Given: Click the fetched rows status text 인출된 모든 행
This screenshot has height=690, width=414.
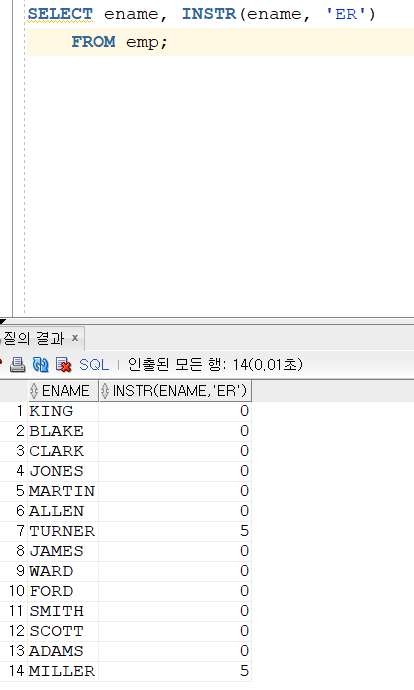Looking at the screenshot, I should pos(215,364).
